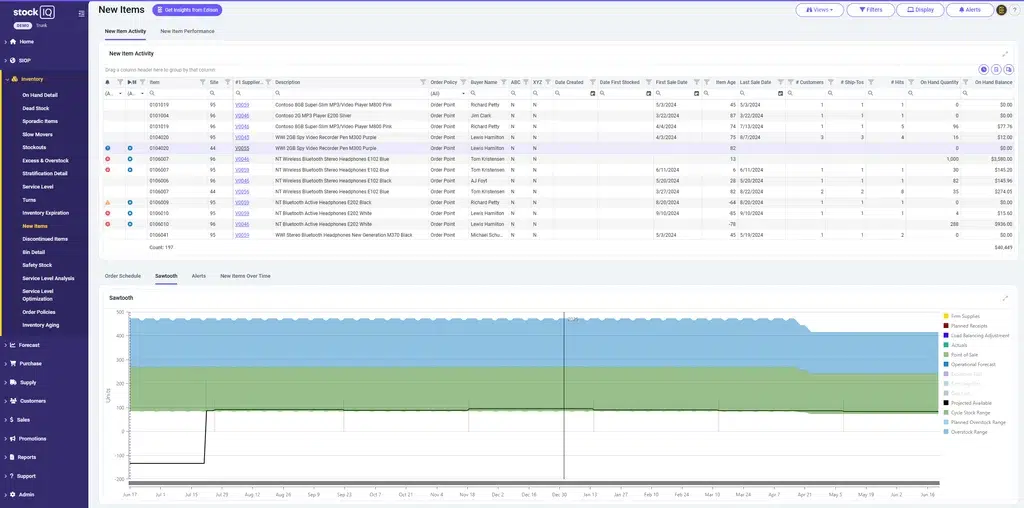
Task: Toggle Cycle Stock Range legend entry
Action: coord(967,413)
